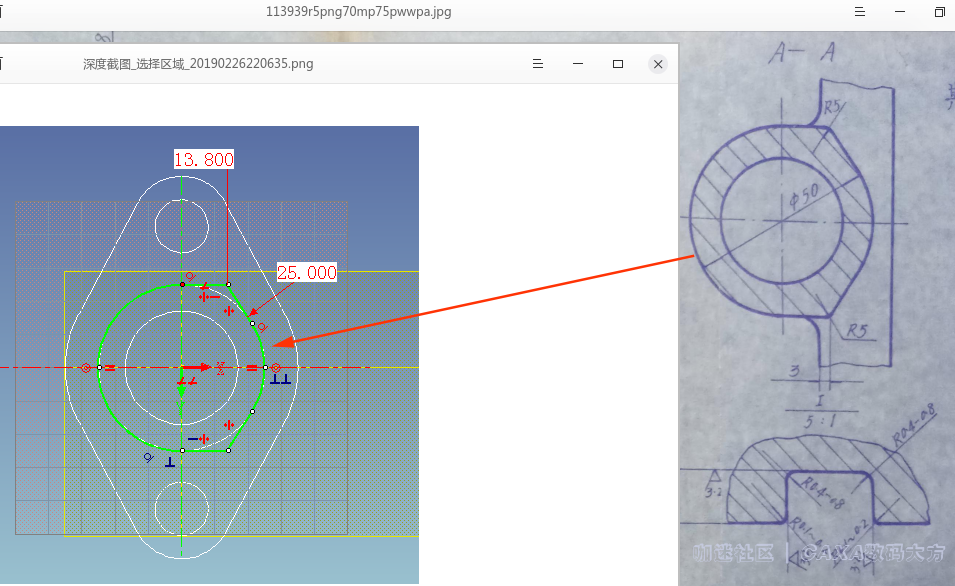Close the 深度截图 image viewer window
Image resolution: width=955 pixels, height=586 pixels.
(658, 64)
